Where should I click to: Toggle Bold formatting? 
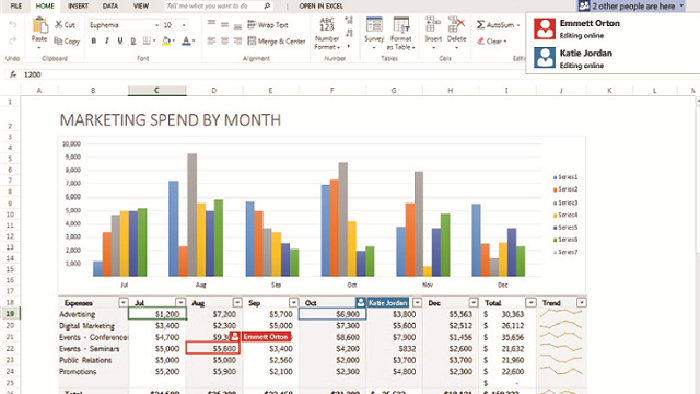94,41
